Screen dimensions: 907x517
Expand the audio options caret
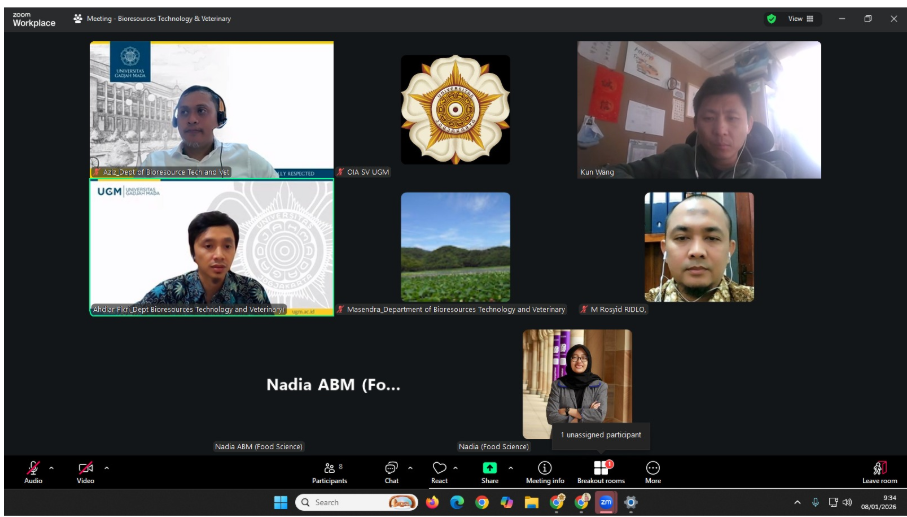[52, 467]
